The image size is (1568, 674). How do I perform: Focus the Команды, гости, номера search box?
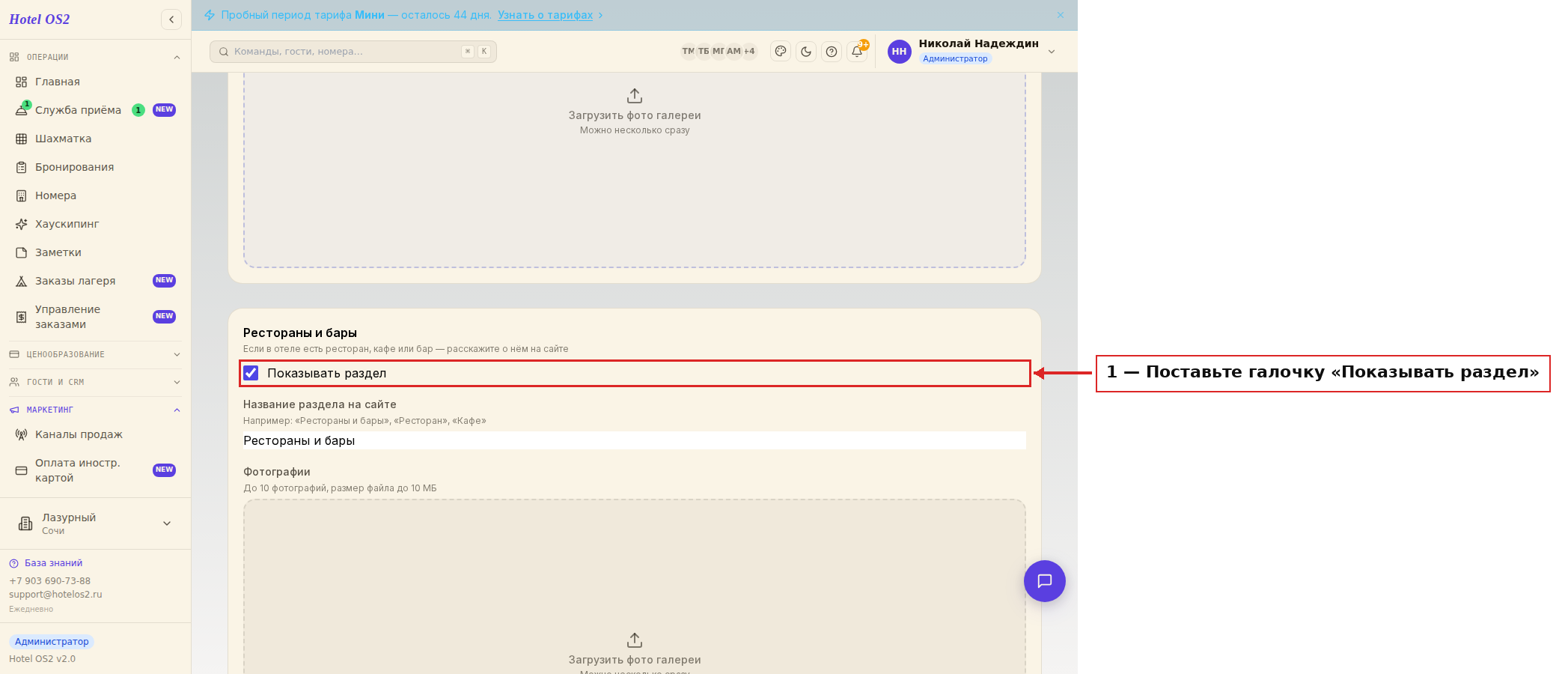coord(353,52)
